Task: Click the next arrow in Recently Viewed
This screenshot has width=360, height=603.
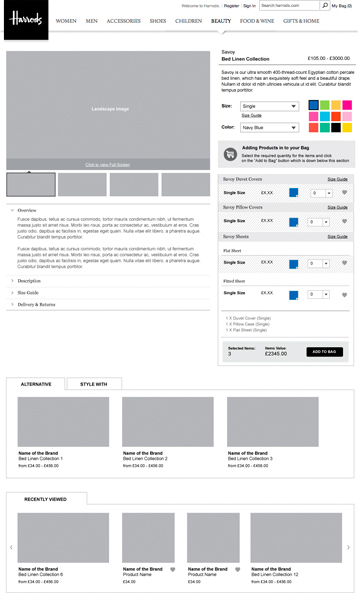Action: 348,547
